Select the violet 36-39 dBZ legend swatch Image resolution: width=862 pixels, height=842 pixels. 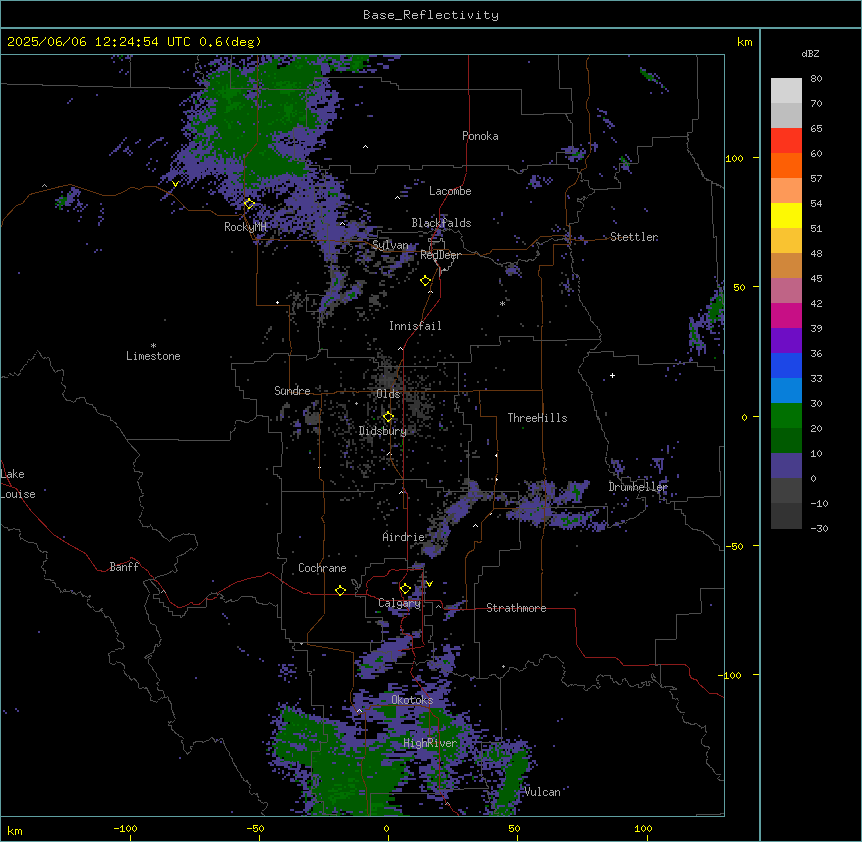tap(786, 341)
